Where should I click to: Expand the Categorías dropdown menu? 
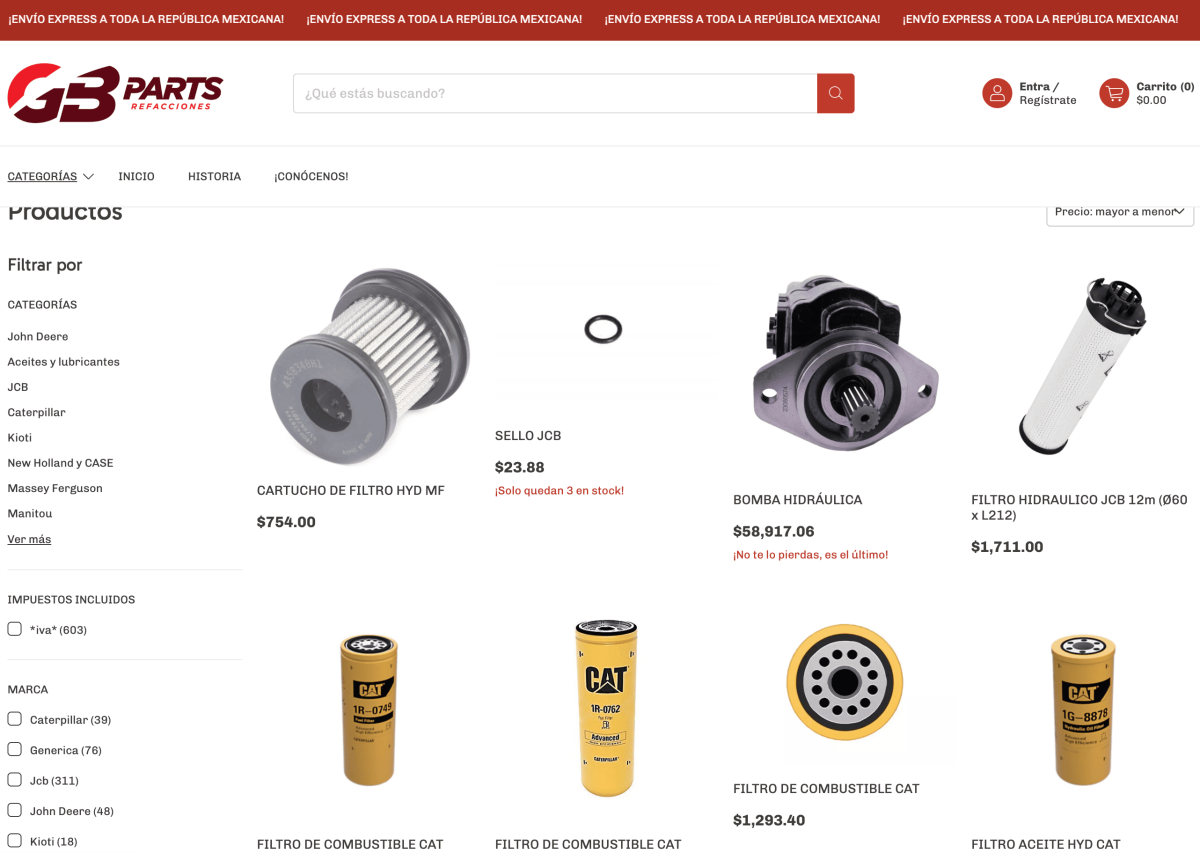[x=51, y=176]
